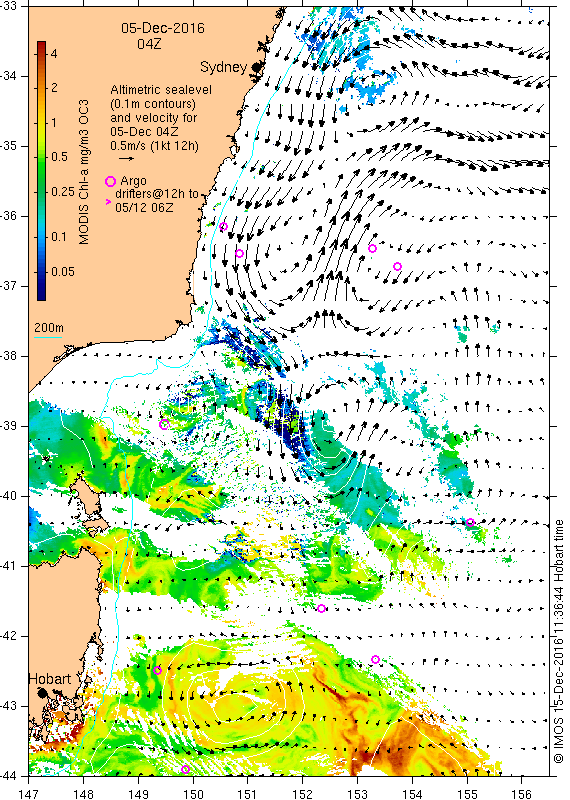This screenshot has width=570, height=800.
Task: Click the 'drifters@12h to' legend text
Action: click(157, 194)
